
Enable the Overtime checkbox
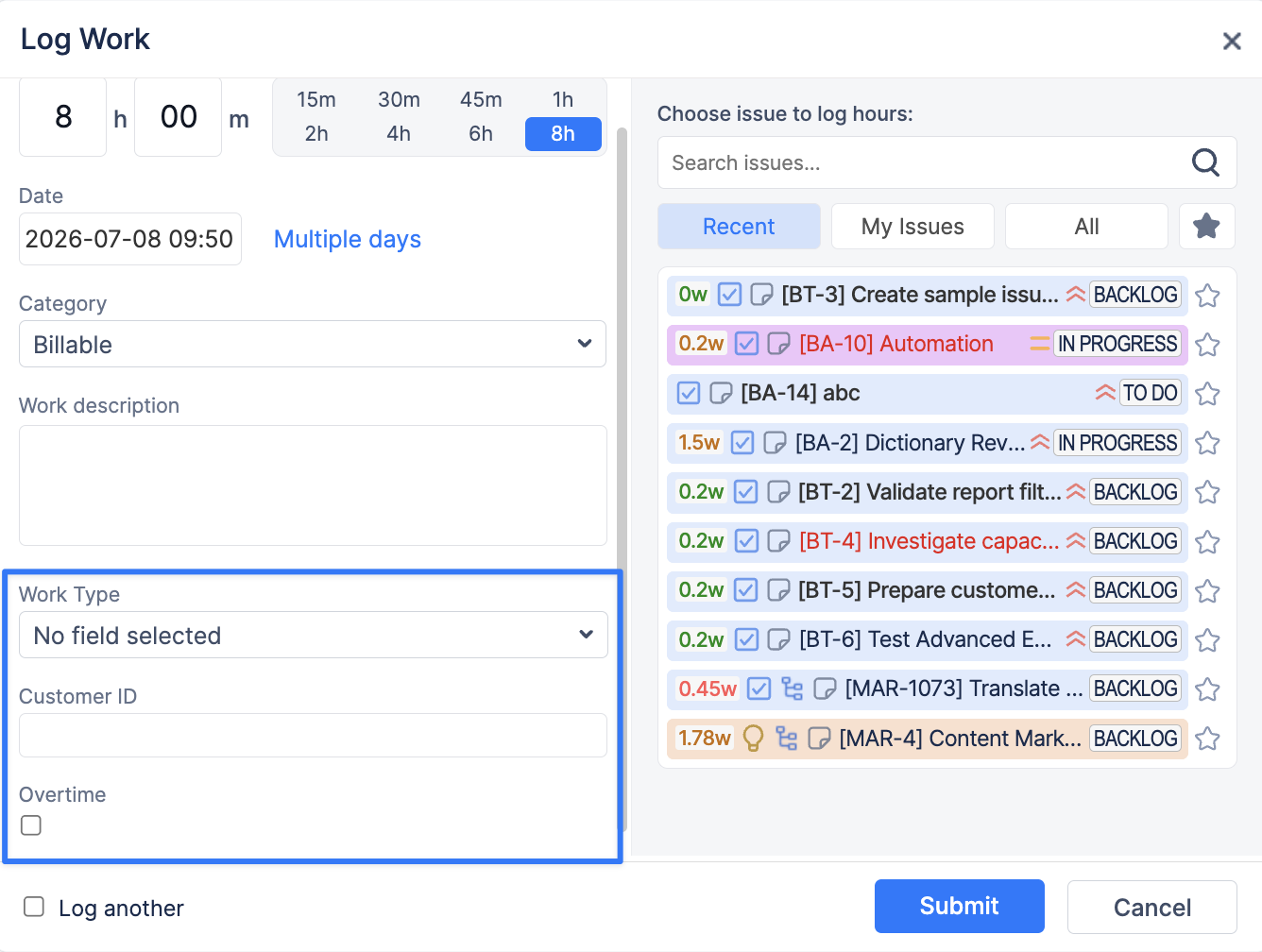pos(31,825)
